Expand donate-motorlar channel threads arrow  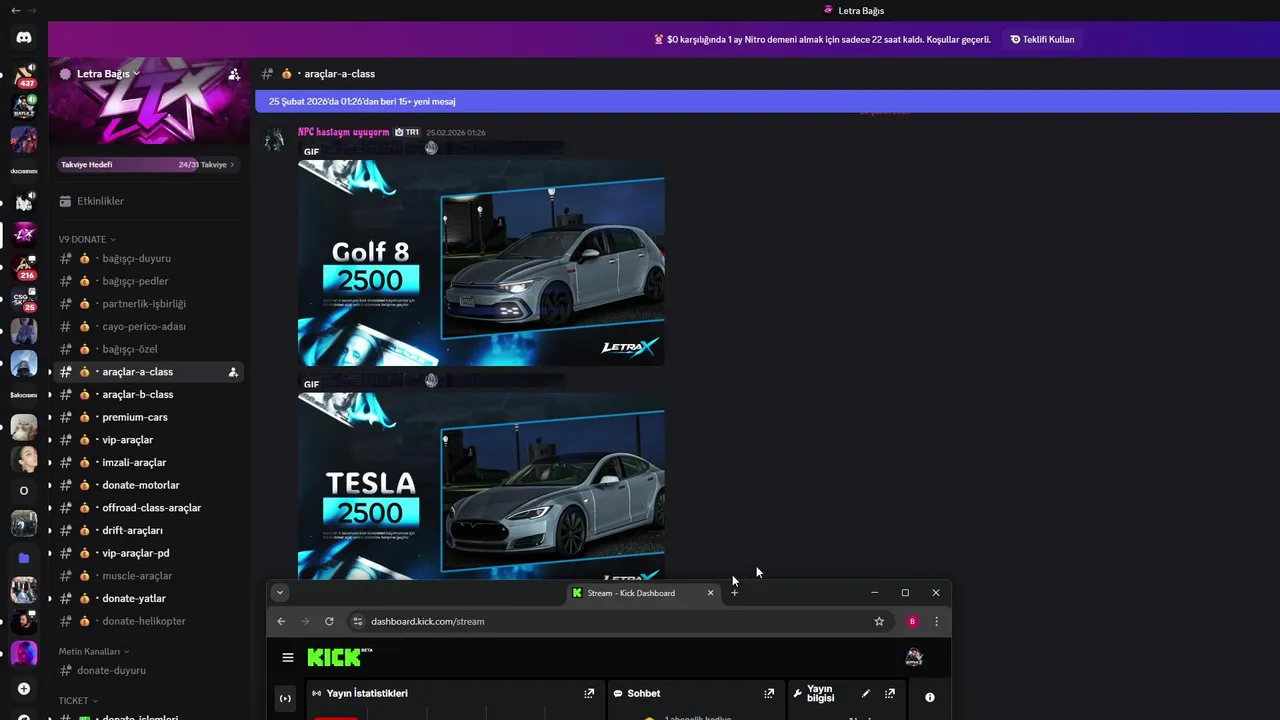(49, 485)
